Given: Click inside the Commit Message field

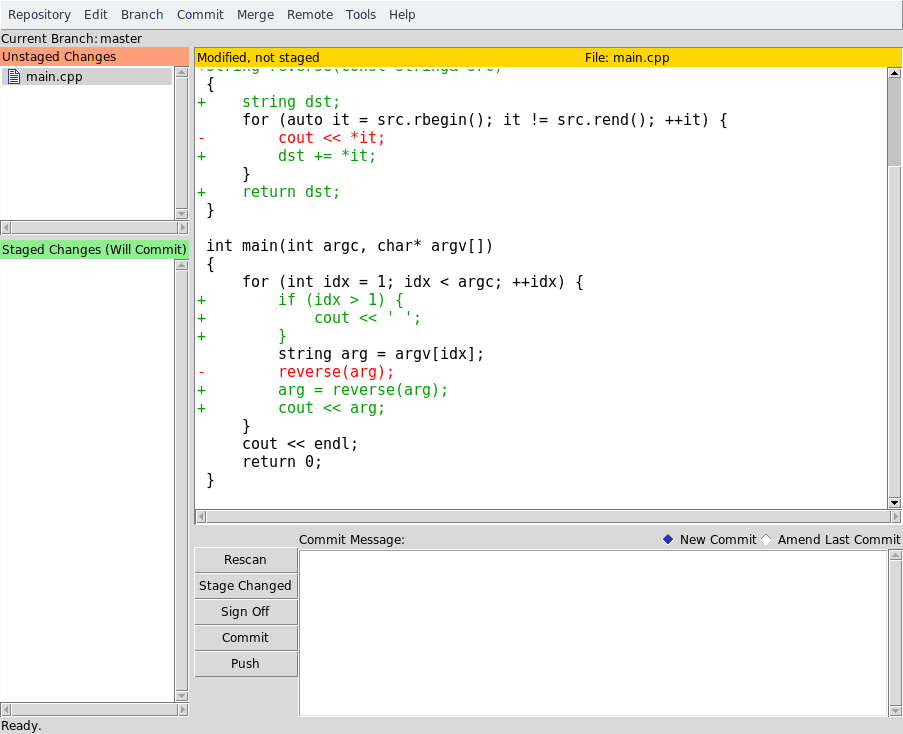Looking at the screenshot, I should point(590,630).
